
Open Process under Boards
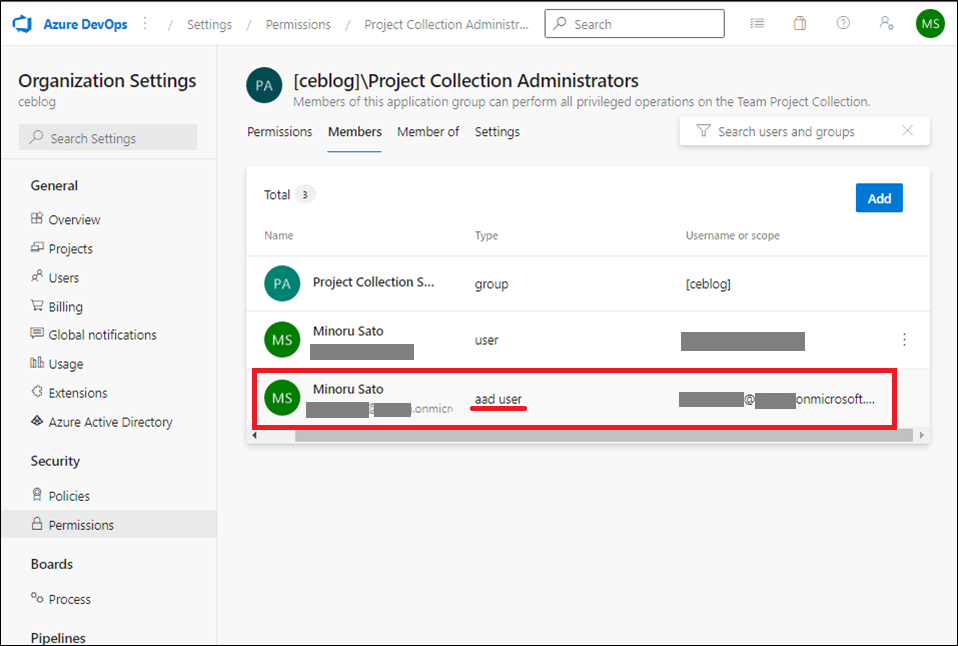[x=70, y=600]
